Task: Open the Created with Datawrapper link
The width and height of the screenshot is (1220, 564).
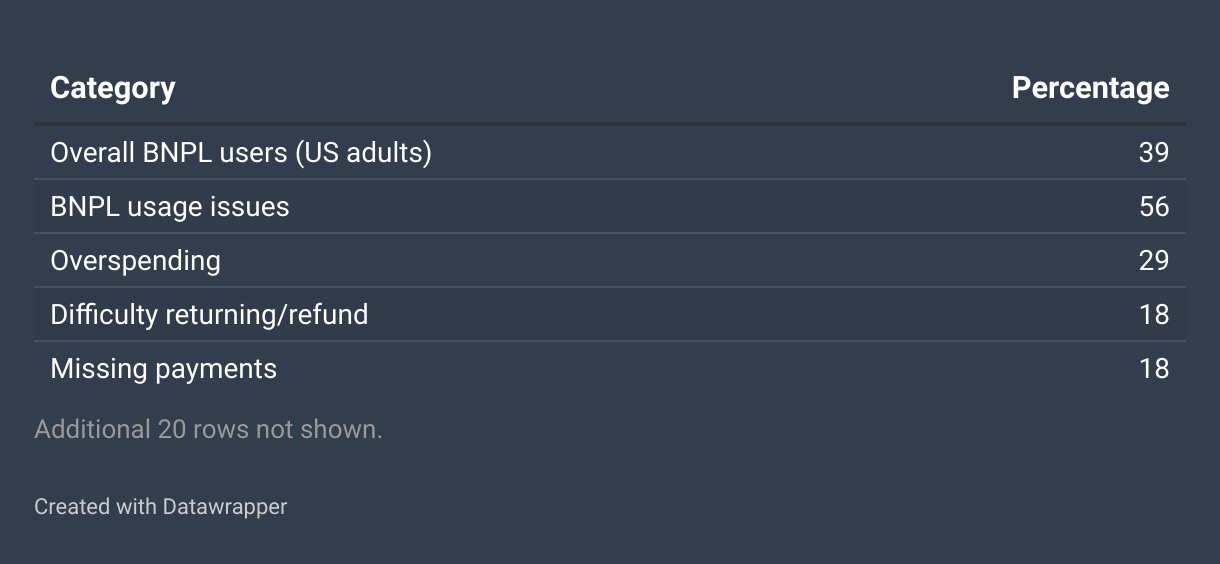Action: click(x=160, y=507)
